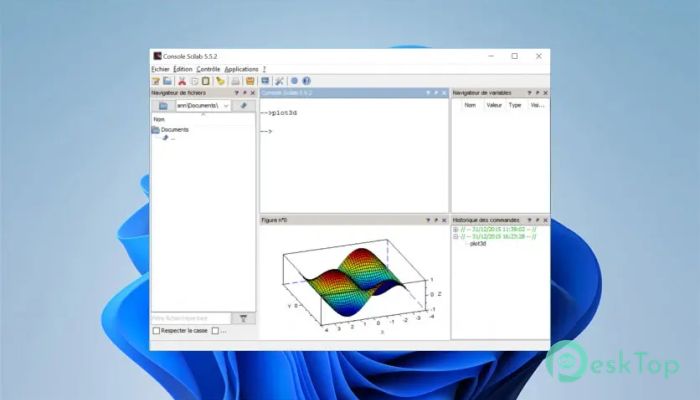Clear the console with the broom icon
Image resolution: width=700 pixels, height=400 pixels.
pos(220,81)
